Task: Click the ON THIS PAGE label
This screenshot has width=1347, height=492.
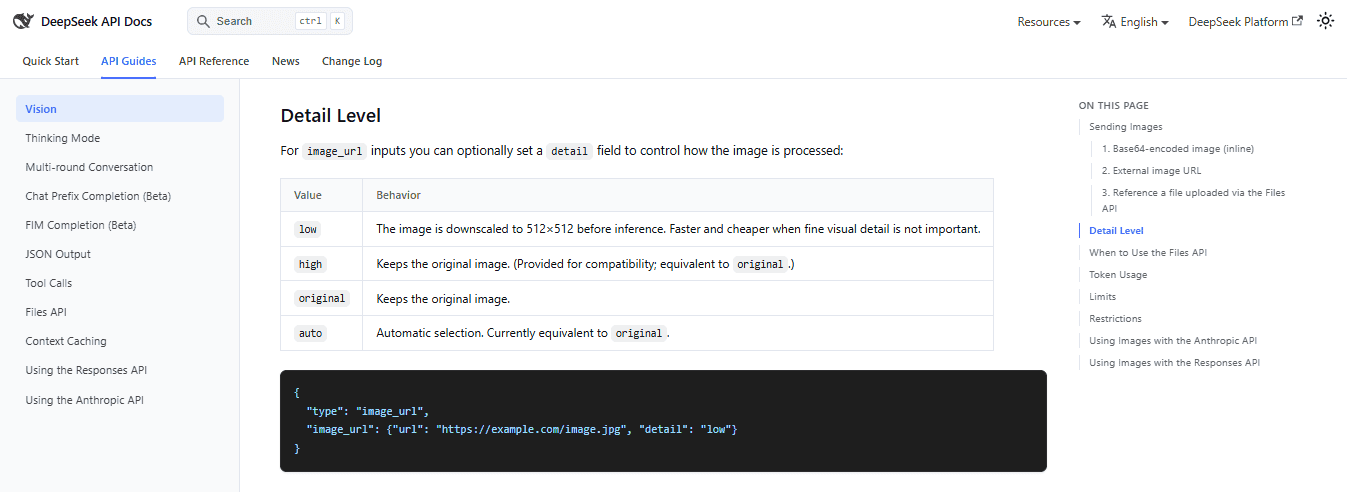Action: [1114, 105]
